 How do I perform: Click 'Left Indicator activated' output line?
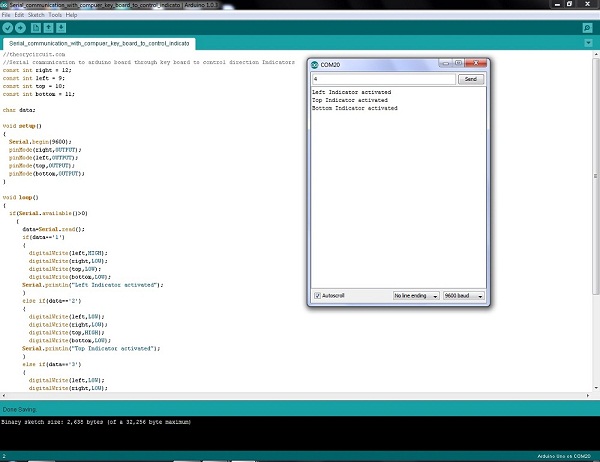pos(351,92)
